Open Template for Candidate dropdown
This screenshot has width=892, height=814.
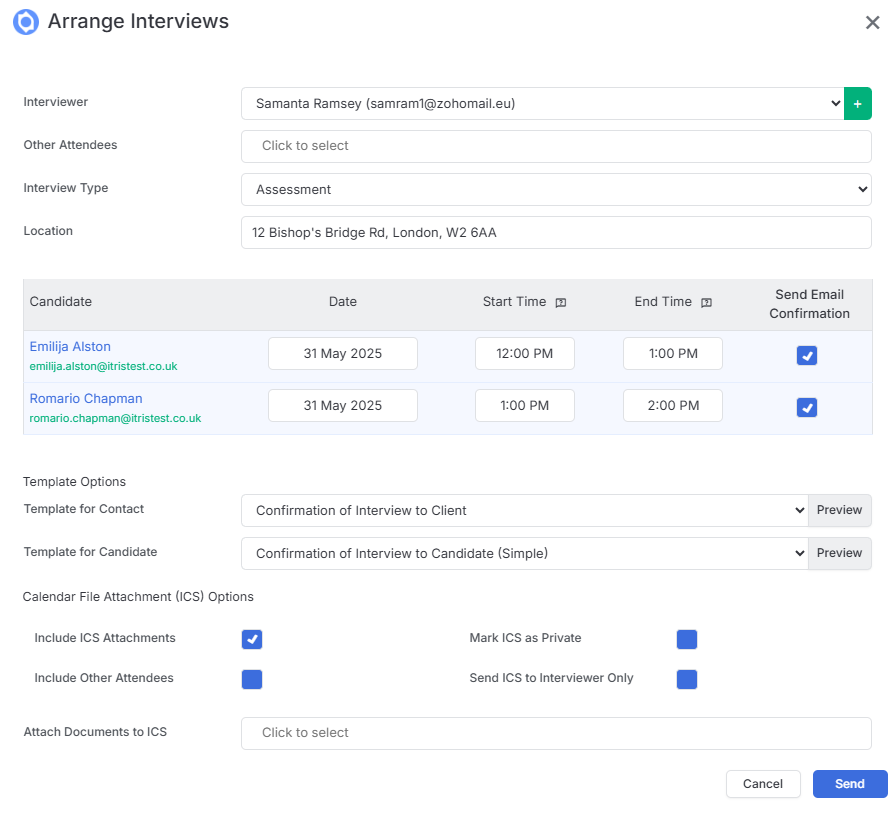(525, 553)
